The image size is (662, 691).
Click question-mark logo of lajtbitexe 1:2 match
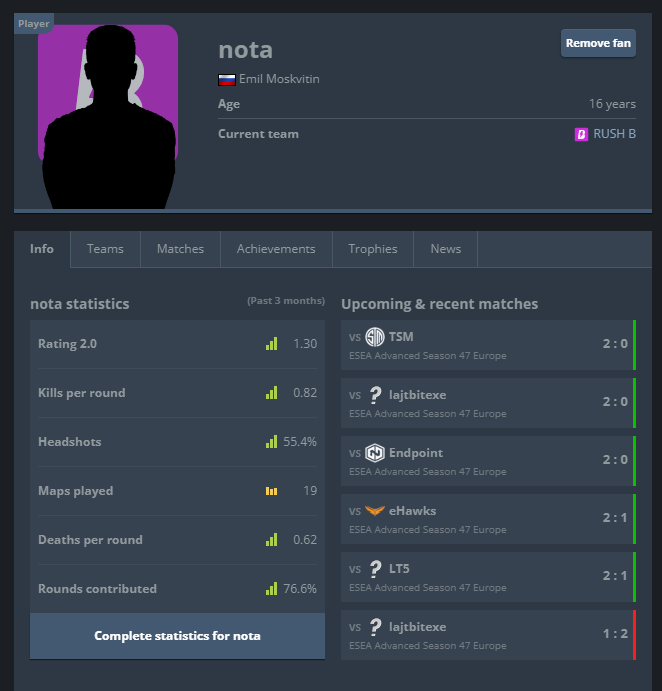375,627
